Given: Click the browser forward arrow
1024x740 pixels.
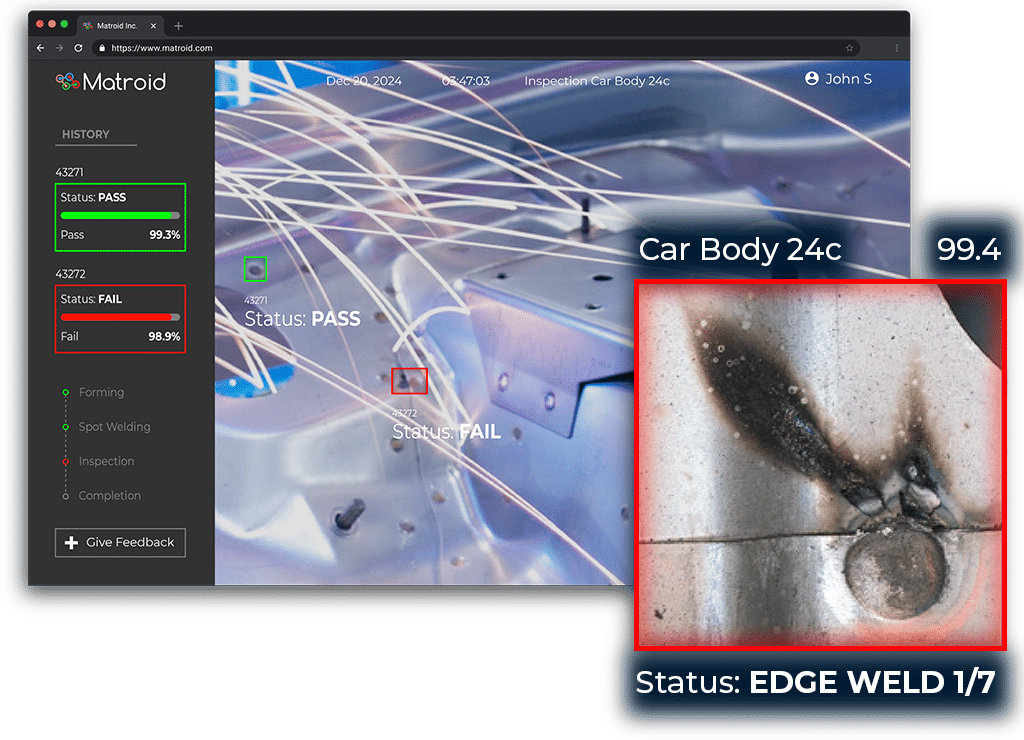Looking at the screenshot, I should pyautogui.click(x=59, y=48).
